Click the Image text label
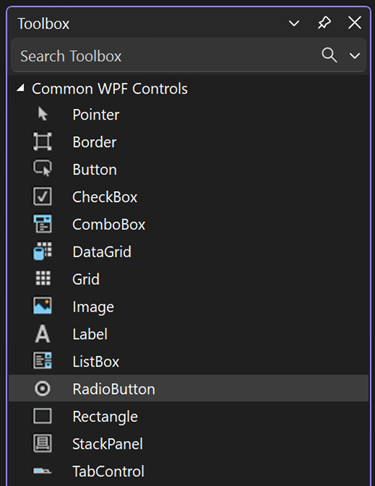 point(93,307)
